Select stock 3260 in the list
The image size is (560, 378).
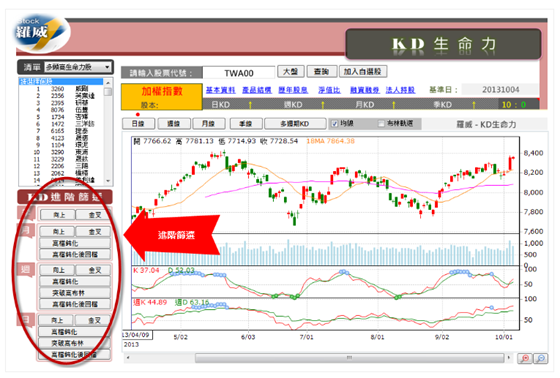61,89
